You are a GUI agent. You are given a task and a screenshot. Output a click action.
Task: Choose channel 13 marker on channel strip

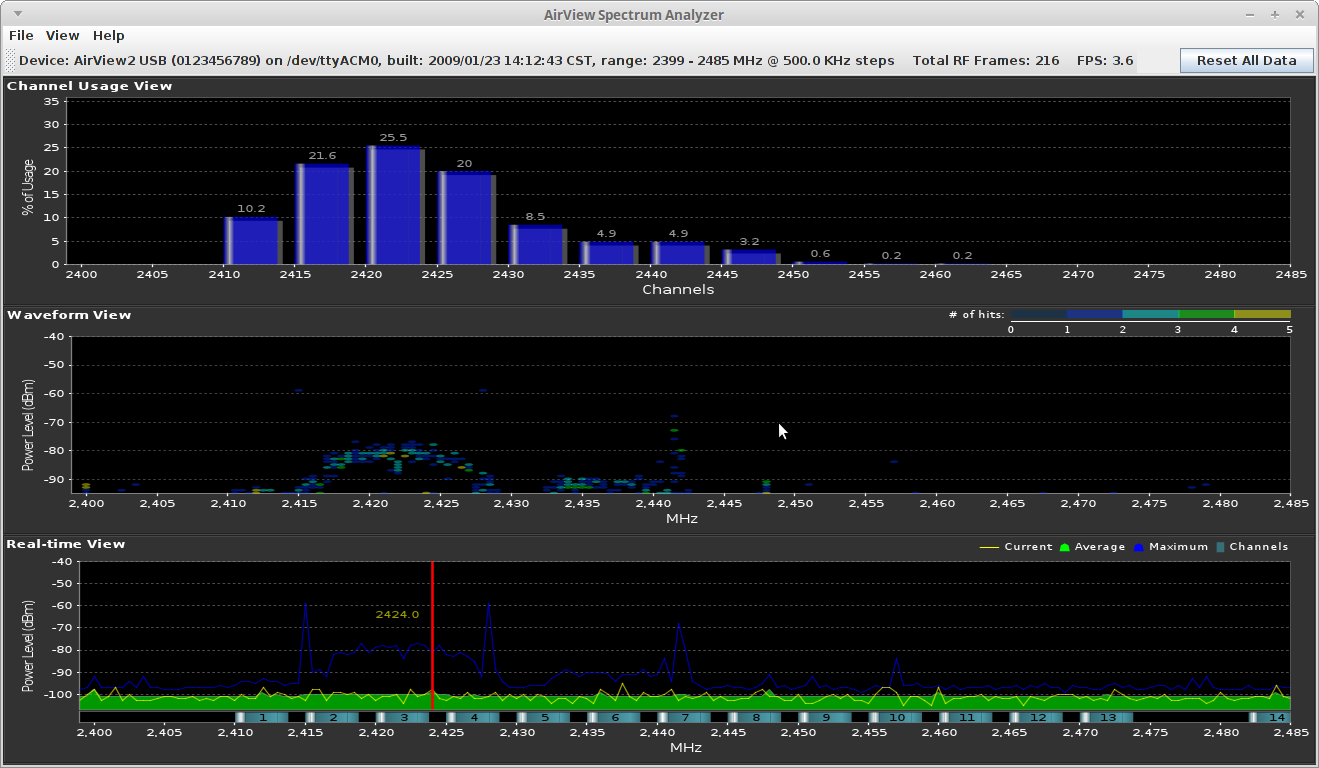tap(1108, 718)
